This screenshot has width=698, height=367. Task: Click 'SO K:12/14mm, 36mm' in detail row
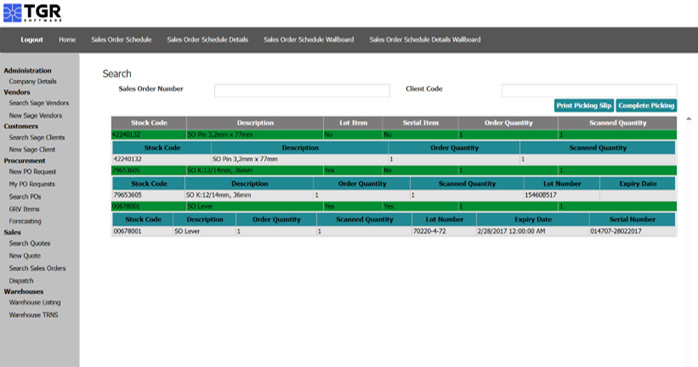tap(219, 195)
